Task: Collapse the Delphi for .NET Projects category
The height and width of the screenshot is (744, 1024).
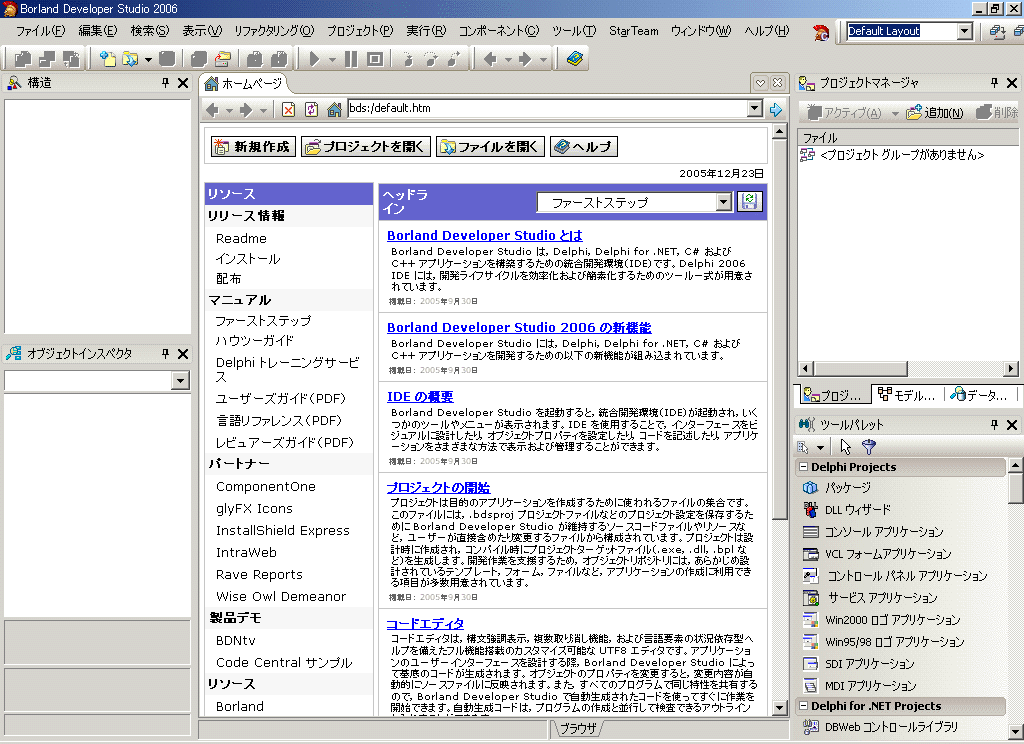Action: (x=804, y=705)
